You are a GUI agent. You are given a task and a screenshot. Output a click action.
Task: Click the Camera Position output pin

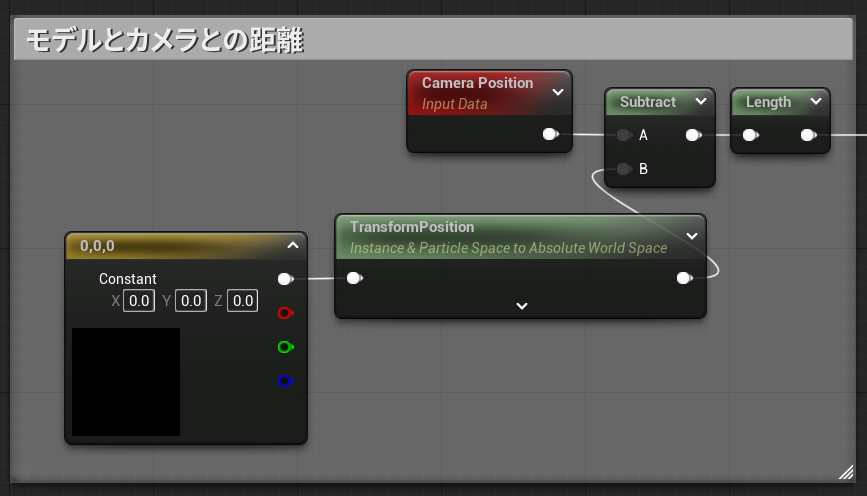[x=550, y=134]
